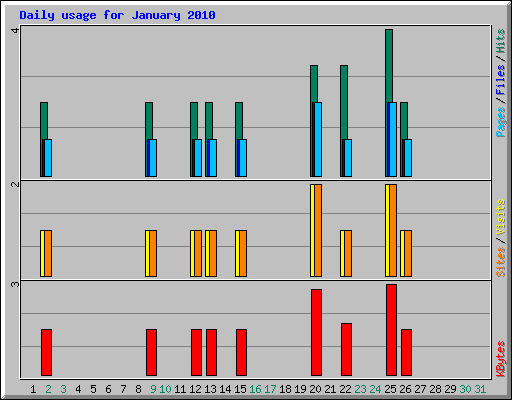This screenshot has height=400, width=512.
Task: Click green weekend day label "2"
Action: click(48, 389)
